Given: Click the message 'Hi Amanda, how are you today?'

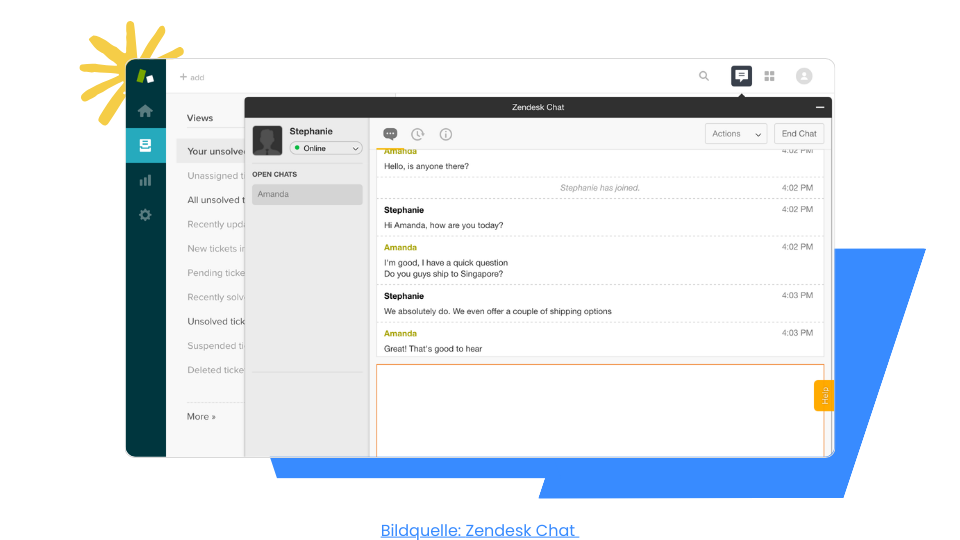Looking at the screenshot, I should coord(443,225).
